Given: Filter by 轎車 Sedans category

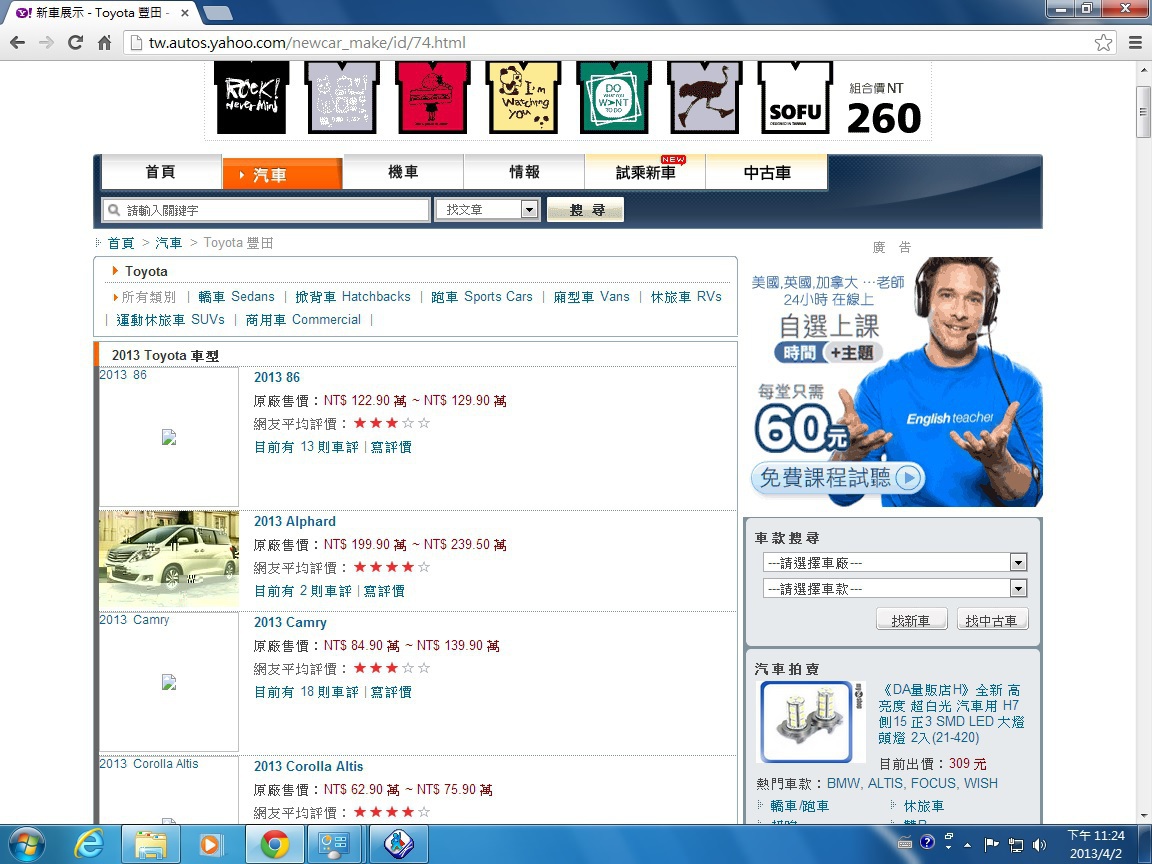Looking at the screenshot, I should [x=236, y=297].
